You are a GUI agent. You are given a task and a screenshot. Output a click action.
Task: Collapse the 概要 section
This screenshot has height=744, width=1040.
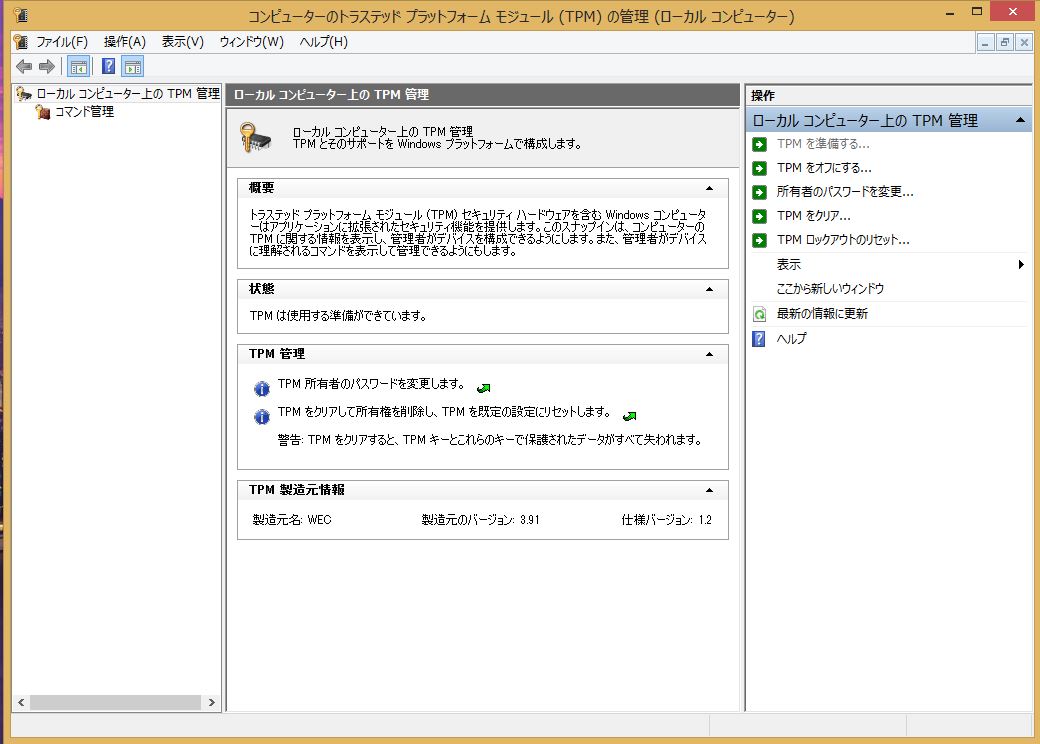[x=709, y=188]
